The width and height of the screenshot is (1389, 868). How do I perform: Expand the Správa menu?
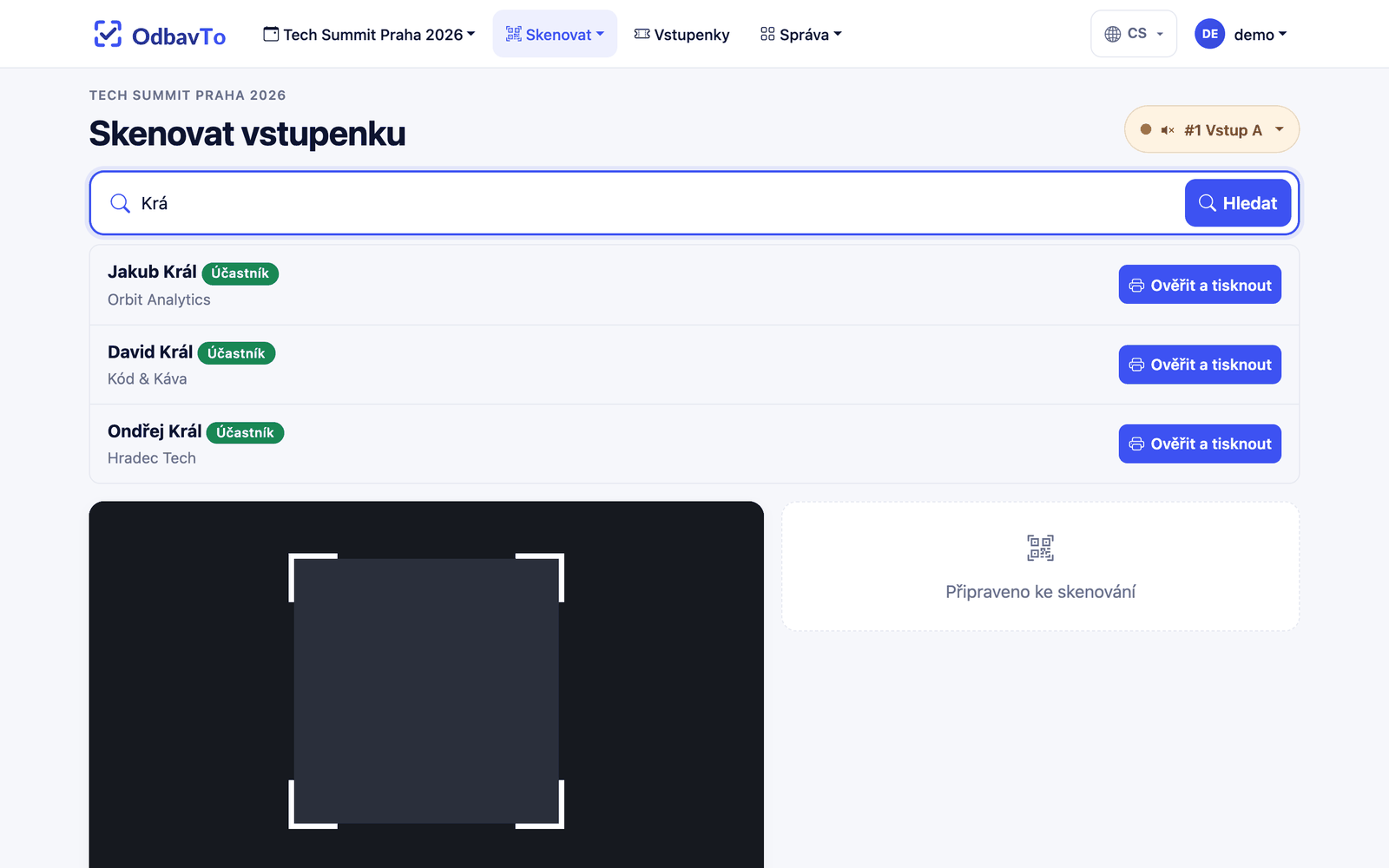[800, 34]
